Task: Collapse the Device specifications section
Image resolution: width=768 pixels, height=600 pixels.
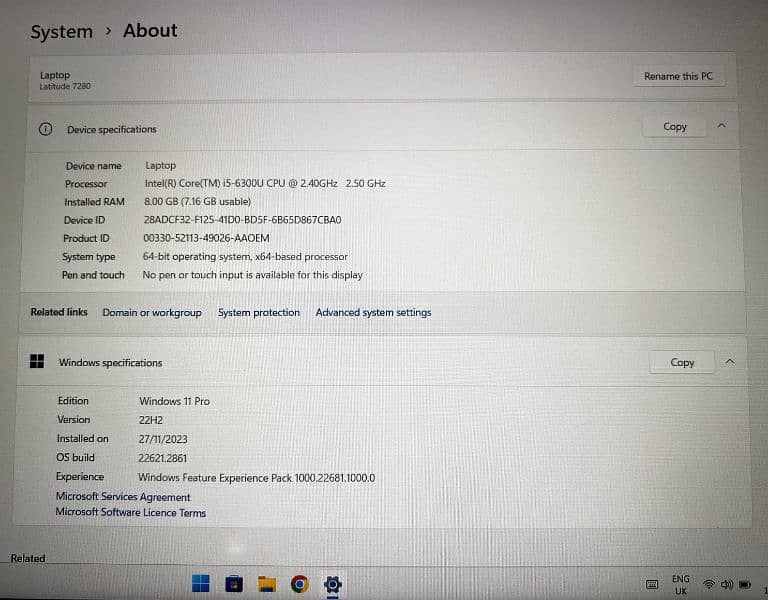Action: pyautogui.click(x=721, y=127)
